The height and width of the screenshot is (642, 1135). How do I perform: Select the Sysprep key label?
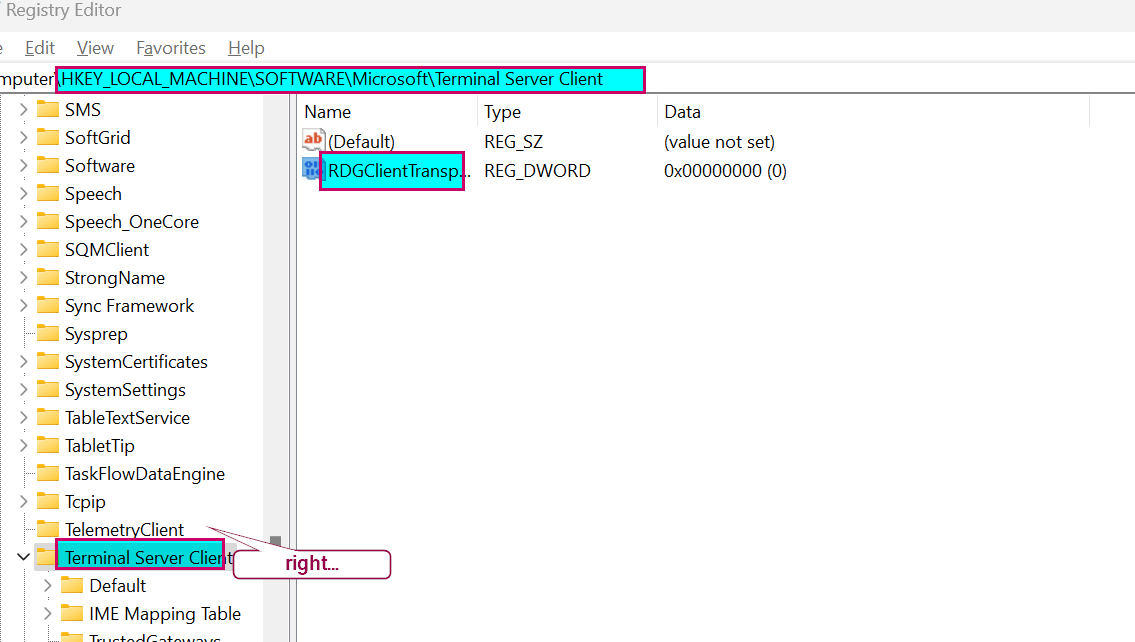[96, 334]
